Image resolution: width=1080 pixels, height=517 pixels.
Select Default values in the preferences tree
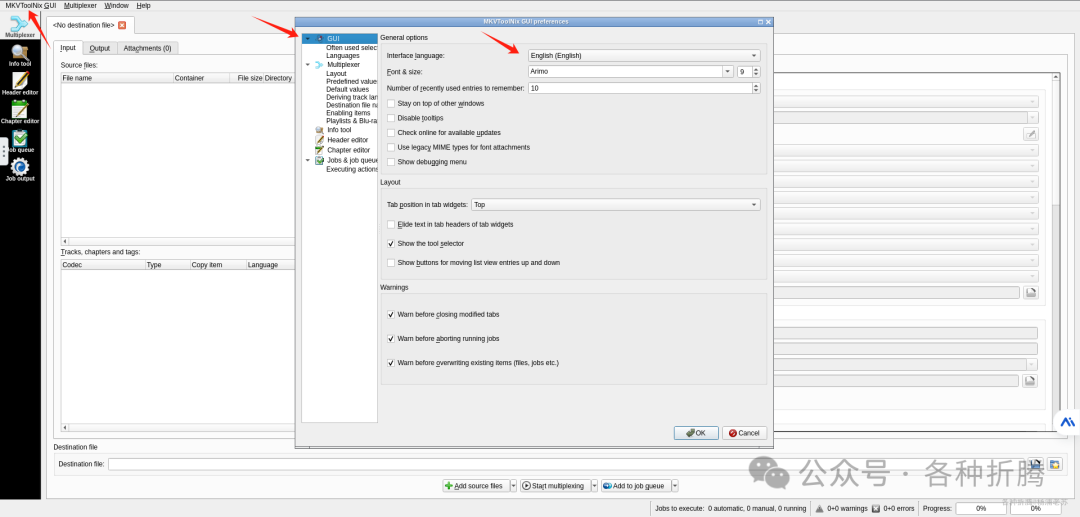click(x=347, y=89)
